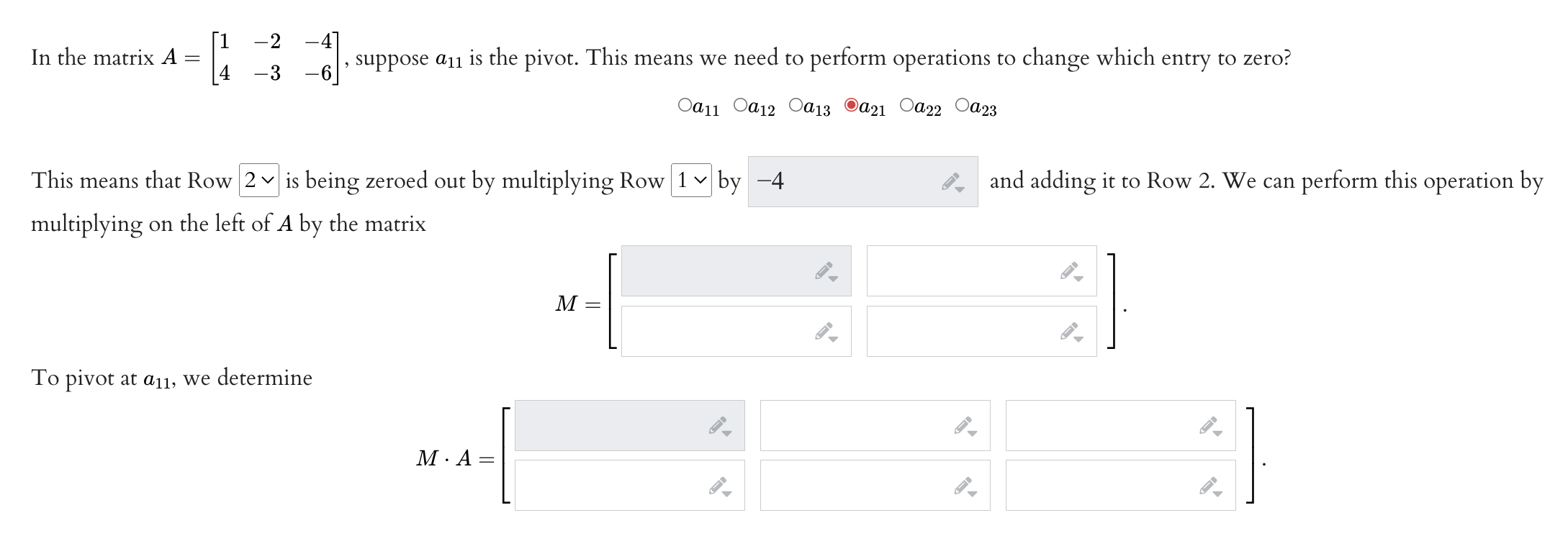Click the pencil icon in M·A's second-row middle entry

tap(965, 486)
